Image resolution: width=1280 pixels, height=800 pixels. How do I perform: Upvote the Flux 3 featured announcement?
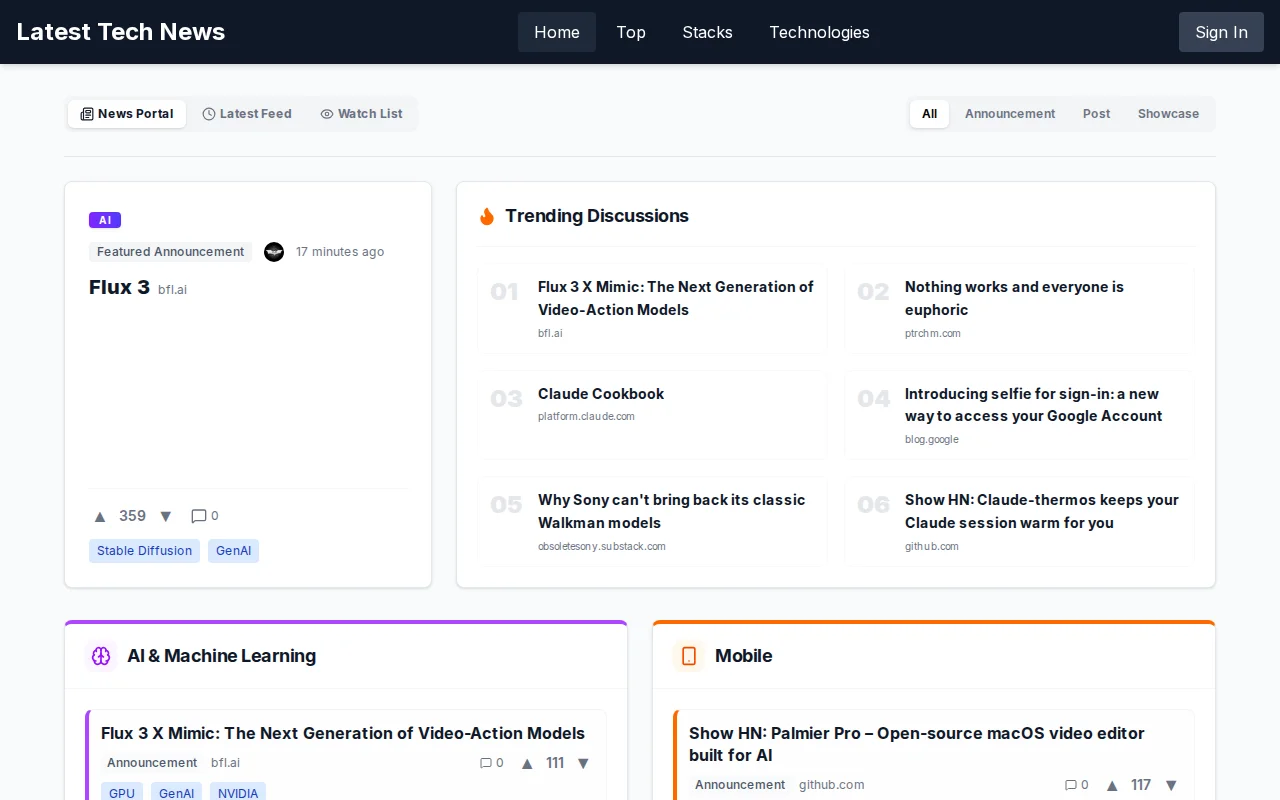(100, 517)
